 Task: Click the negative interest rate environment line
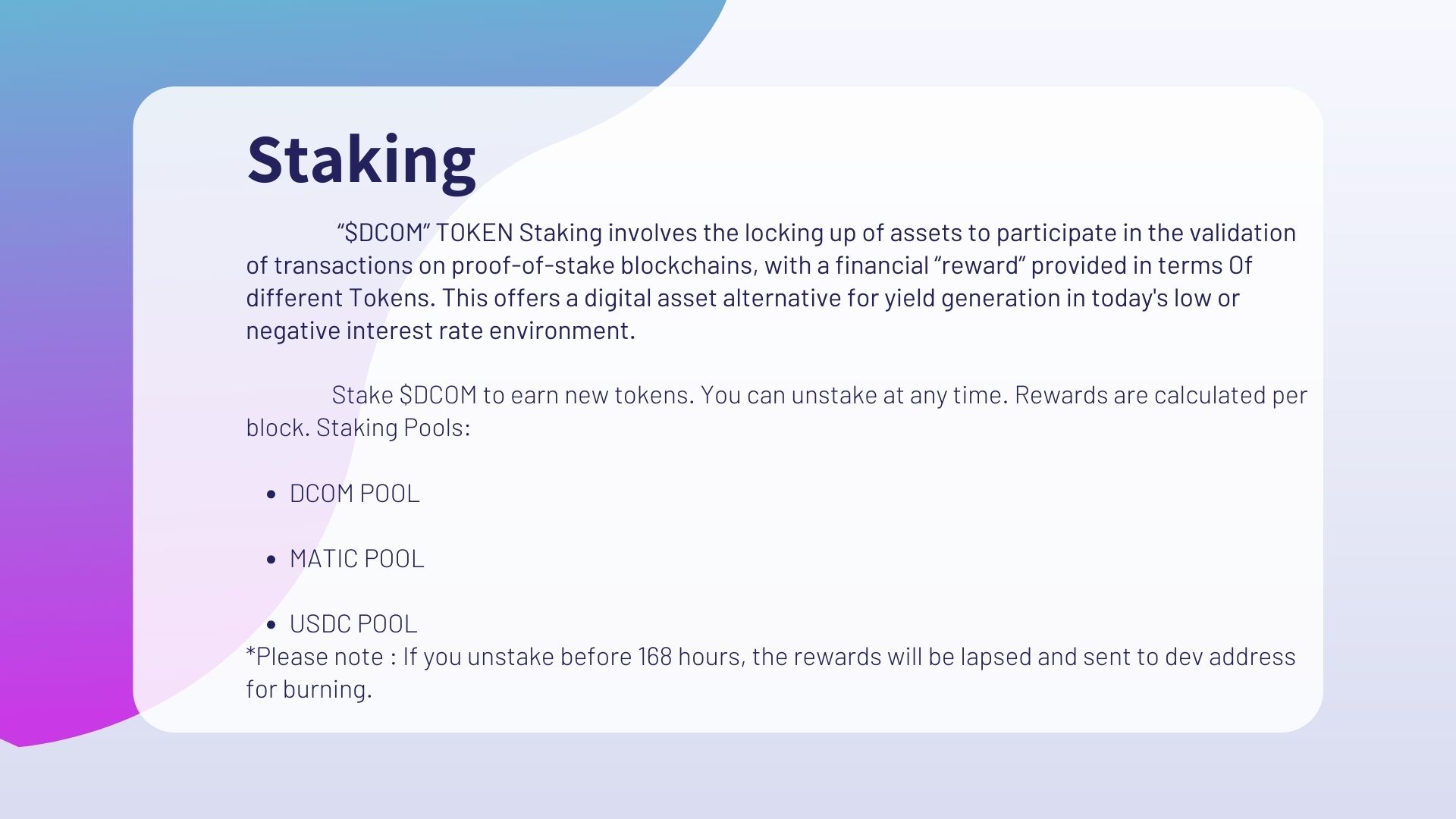tap(441, 331)
